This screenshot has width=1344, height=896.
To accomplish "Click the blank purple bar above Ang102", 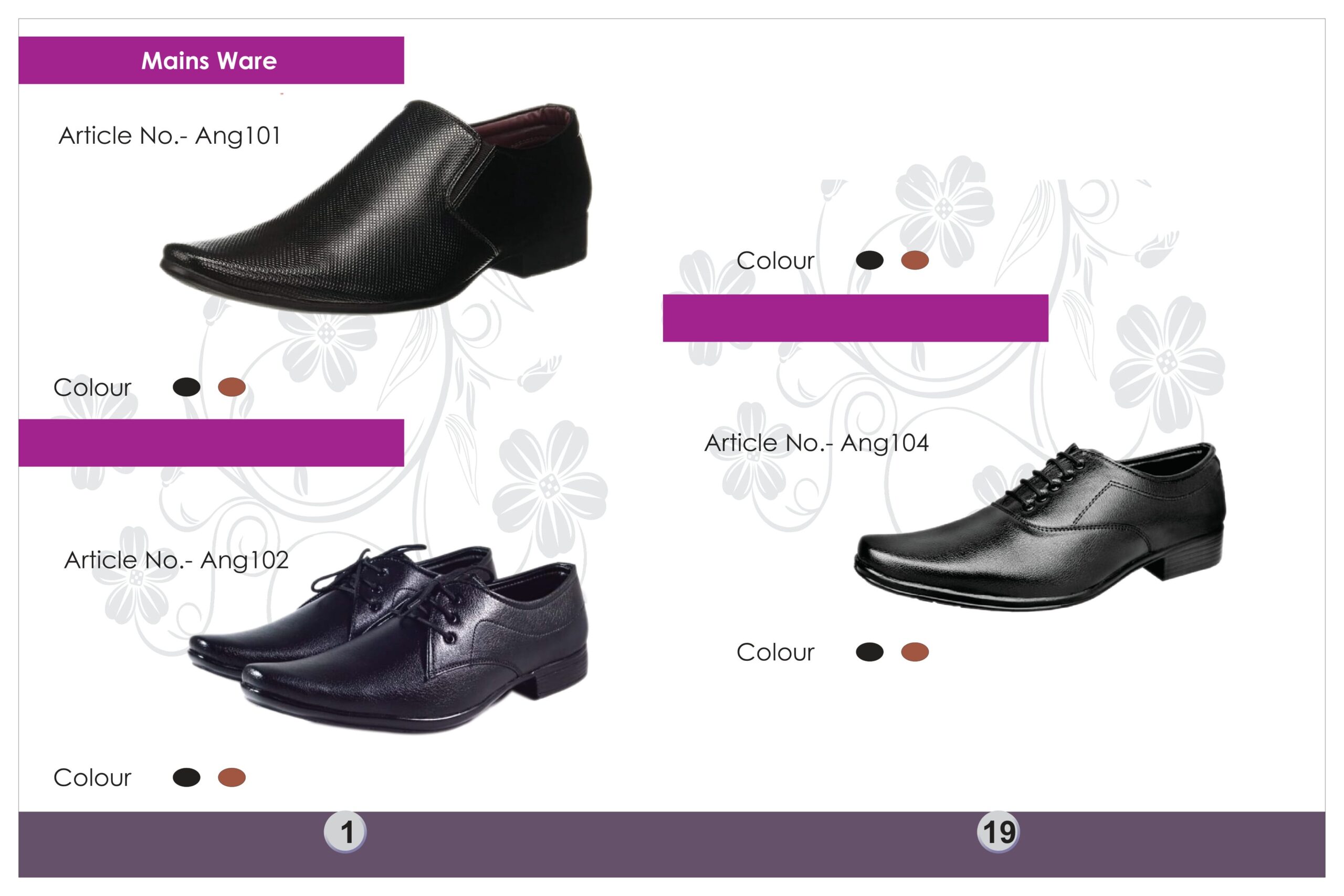I will pyautogui.click(x=211, y=443).
